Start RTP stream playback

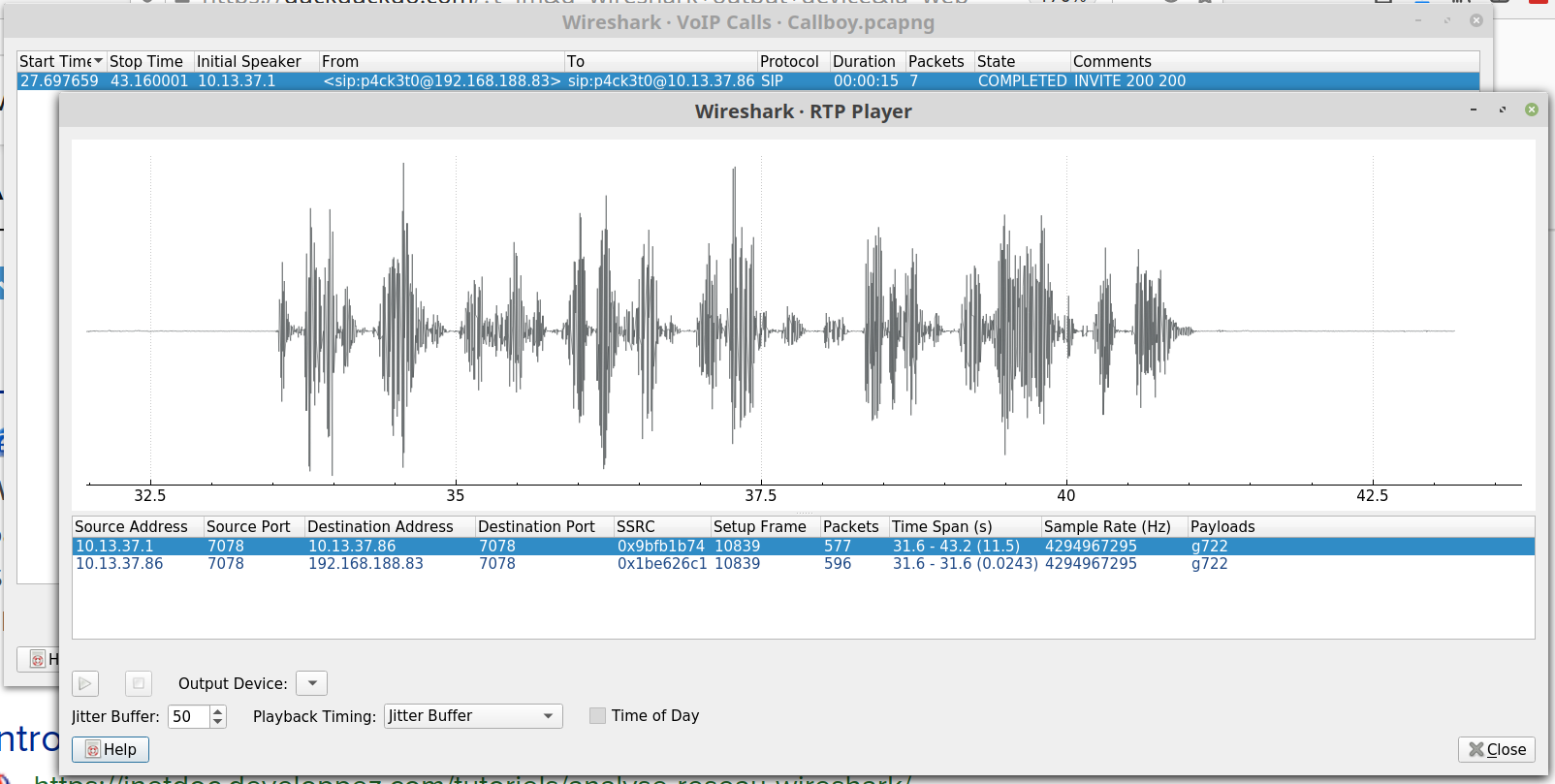85,683
